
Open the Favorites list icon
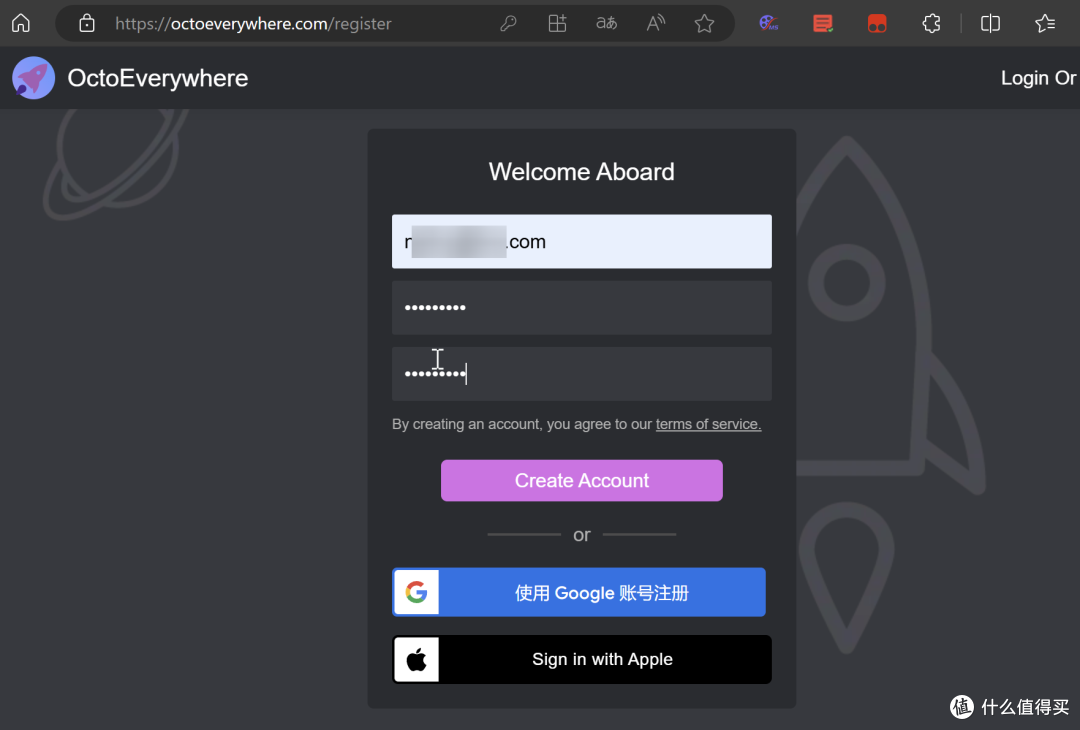(1045, 23)
